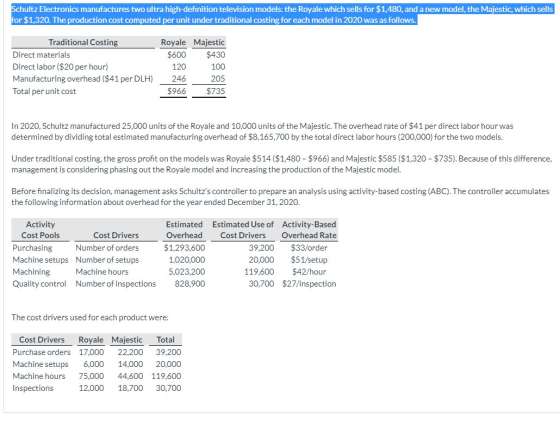This screenshot has height=423, width=560.
Task: Select the Majestic inspections value 18,700
Action: coord(130,388)
